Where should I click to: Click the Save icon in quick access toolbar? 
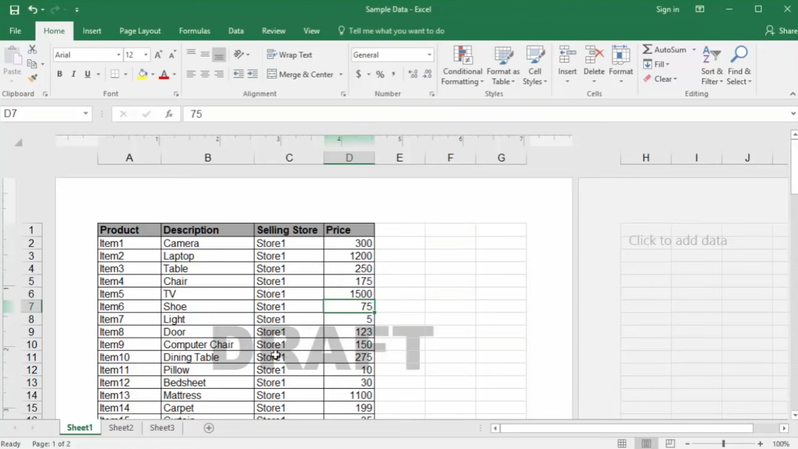14,10
